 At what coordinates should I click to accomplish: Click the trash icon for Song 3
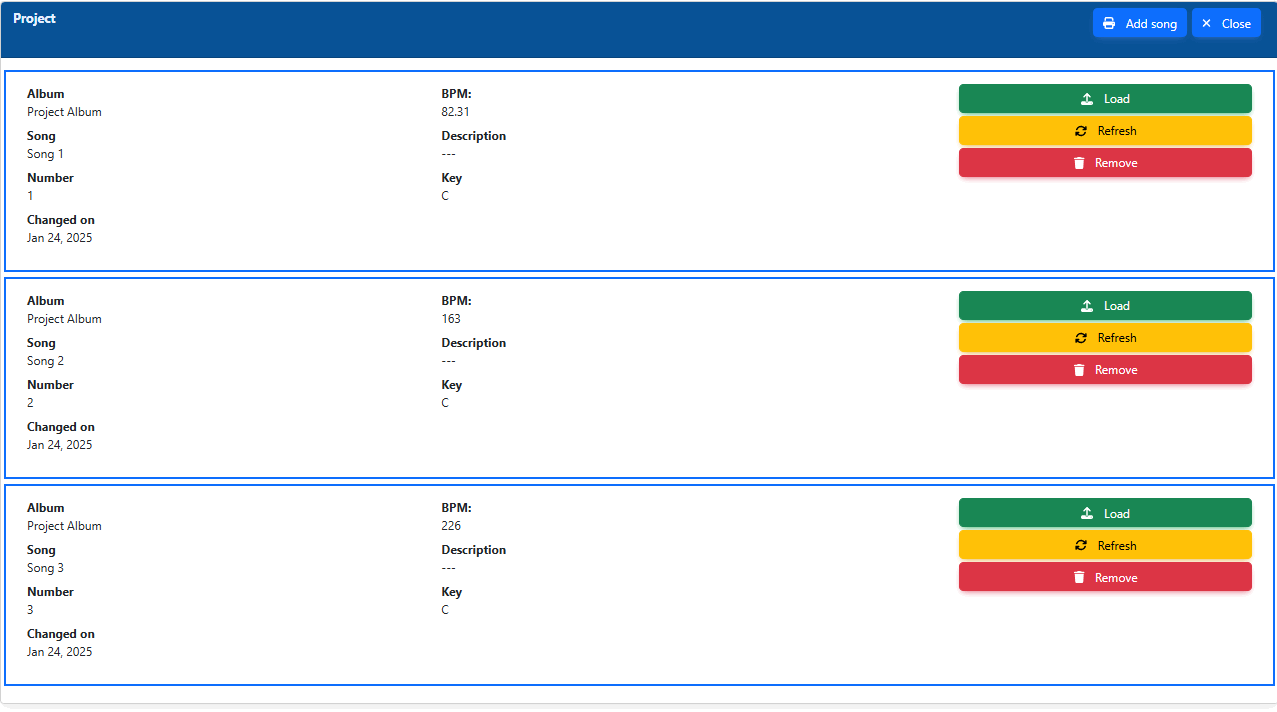(1079, 578)
